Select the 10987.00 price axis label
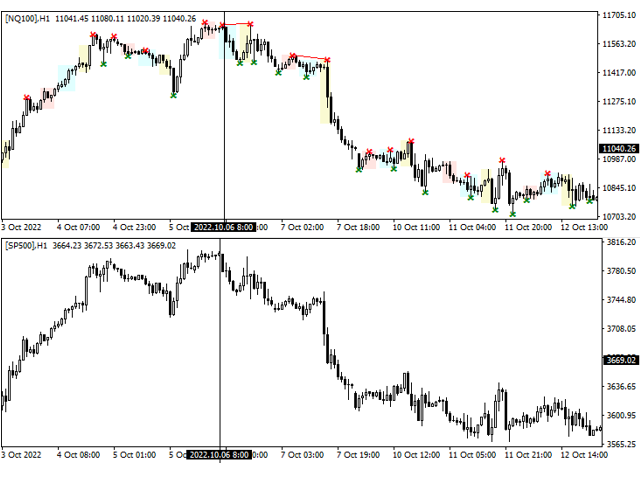 (619, 159)
